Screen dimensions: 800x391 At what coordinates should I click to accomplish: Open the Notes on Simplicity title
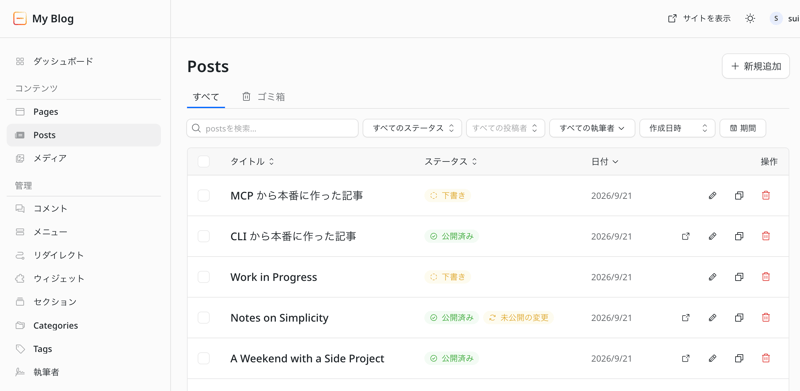pos(279,317)
